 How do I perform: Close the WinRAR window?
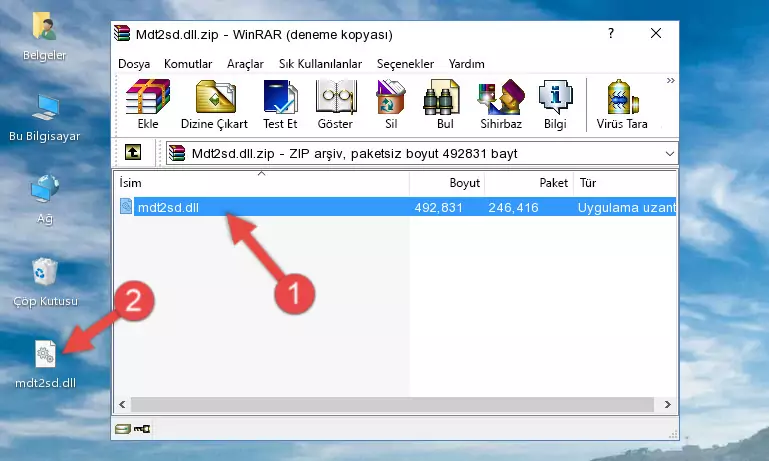point(656,33)
